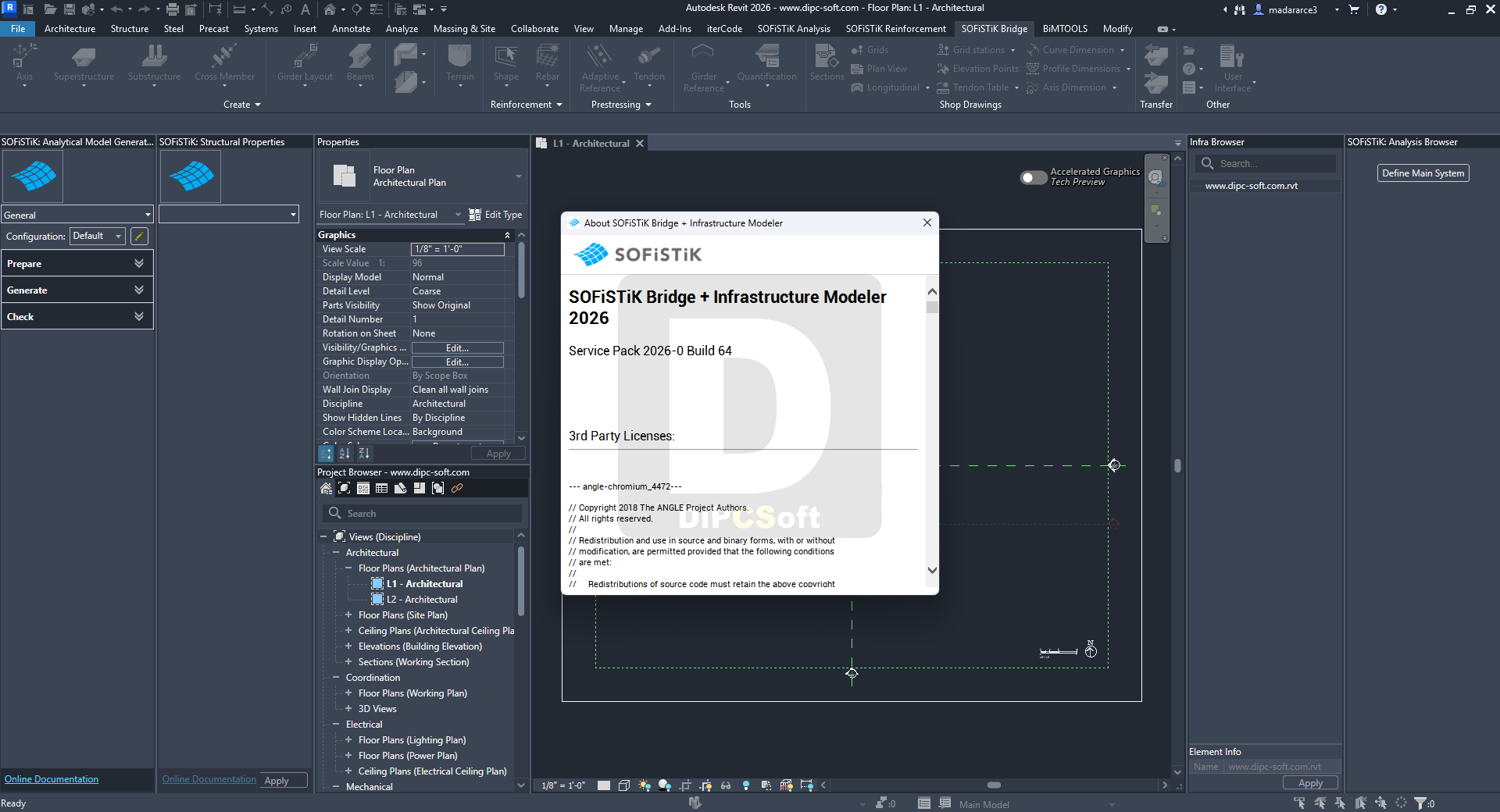This screenshot has height=812, width=1500.
Task: Open the File menu
Action: click(x=17, y=29)
